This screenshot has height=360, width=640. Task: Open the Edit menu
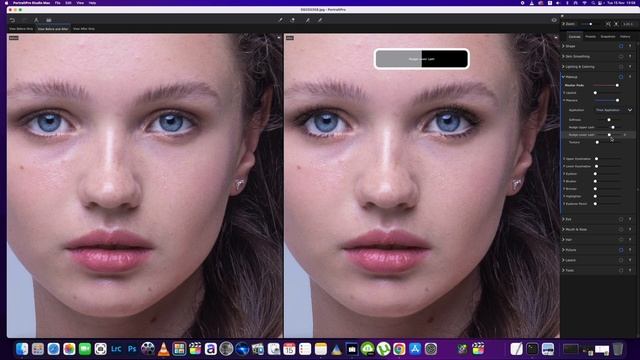click(x=68, y=3)
